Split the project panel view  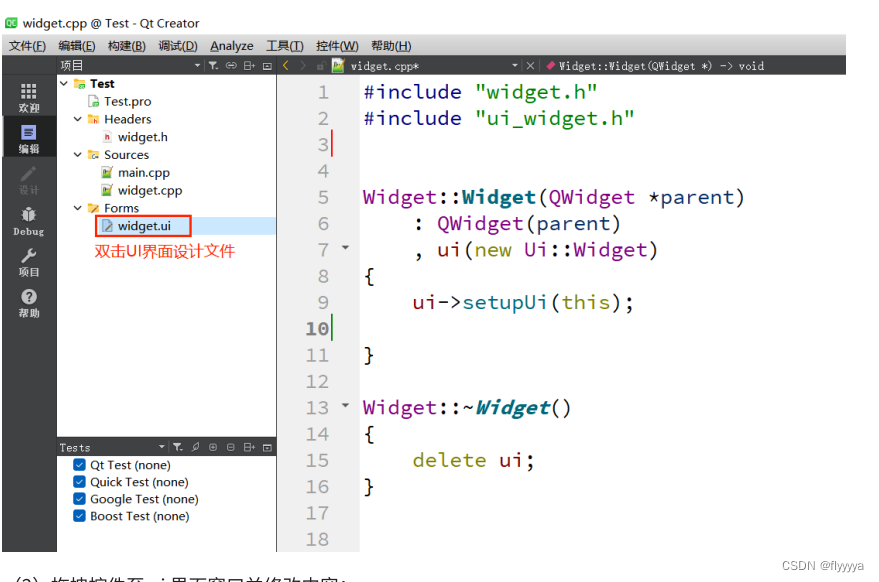click(x=249, y=66)
